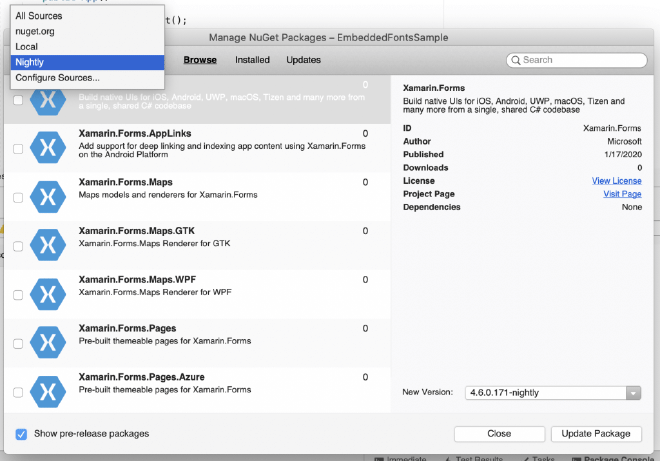
Task: Click the Xamarin.Forms heading in details pane
Action: click(434, 88)
